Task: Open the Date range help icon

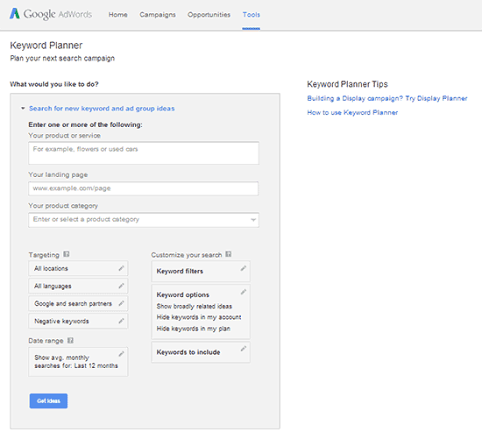Action: [x=70, y=340]
